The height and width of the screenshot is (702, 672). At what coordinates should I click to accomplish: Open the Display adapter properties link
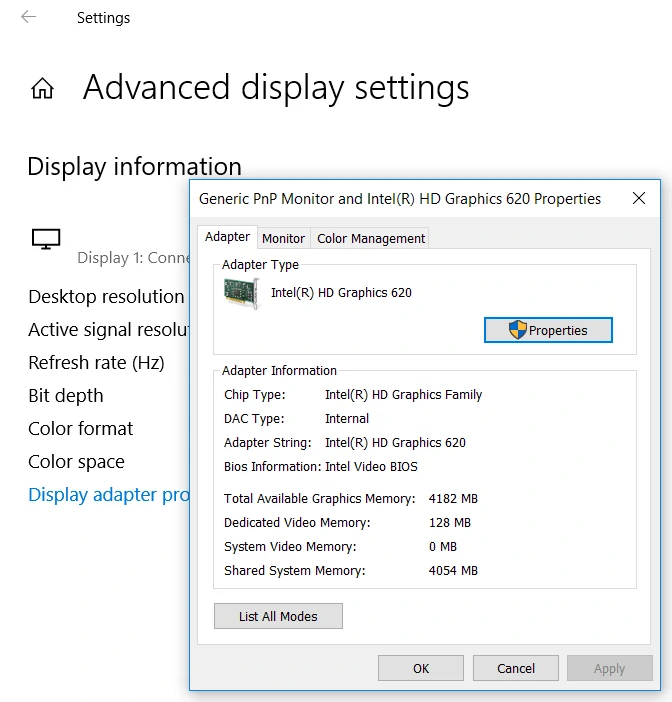pos(109,495)
